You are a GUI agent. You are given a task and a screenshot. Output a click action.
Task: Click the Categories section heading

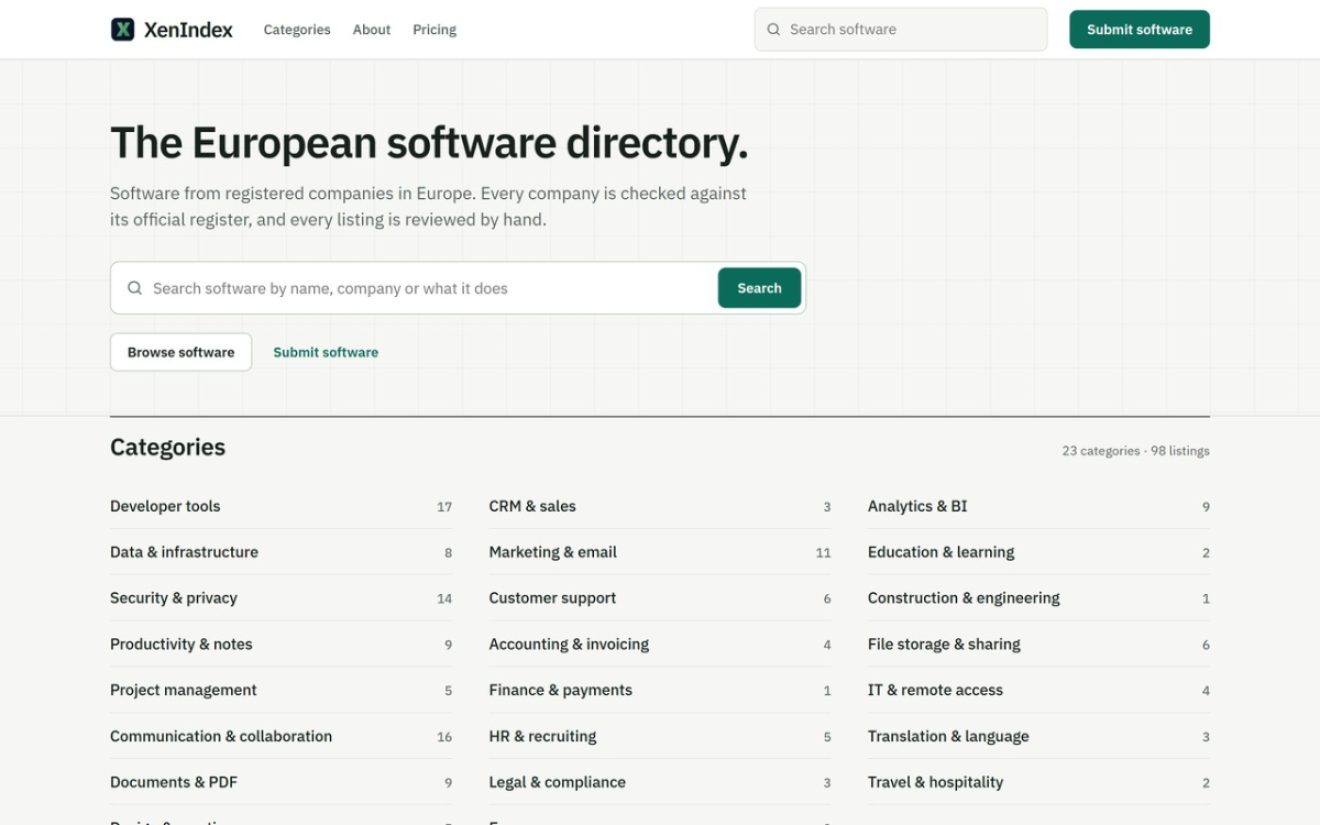click(168, 447)
